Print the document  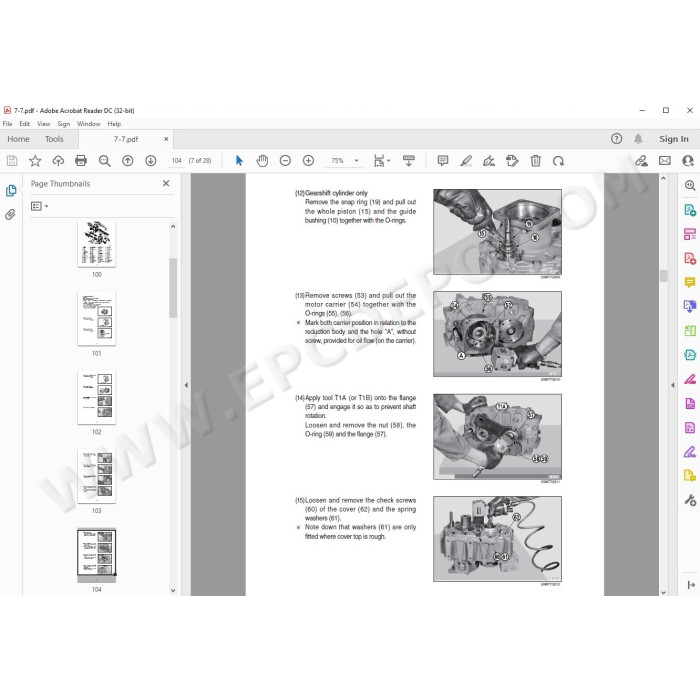click(81, 161)
